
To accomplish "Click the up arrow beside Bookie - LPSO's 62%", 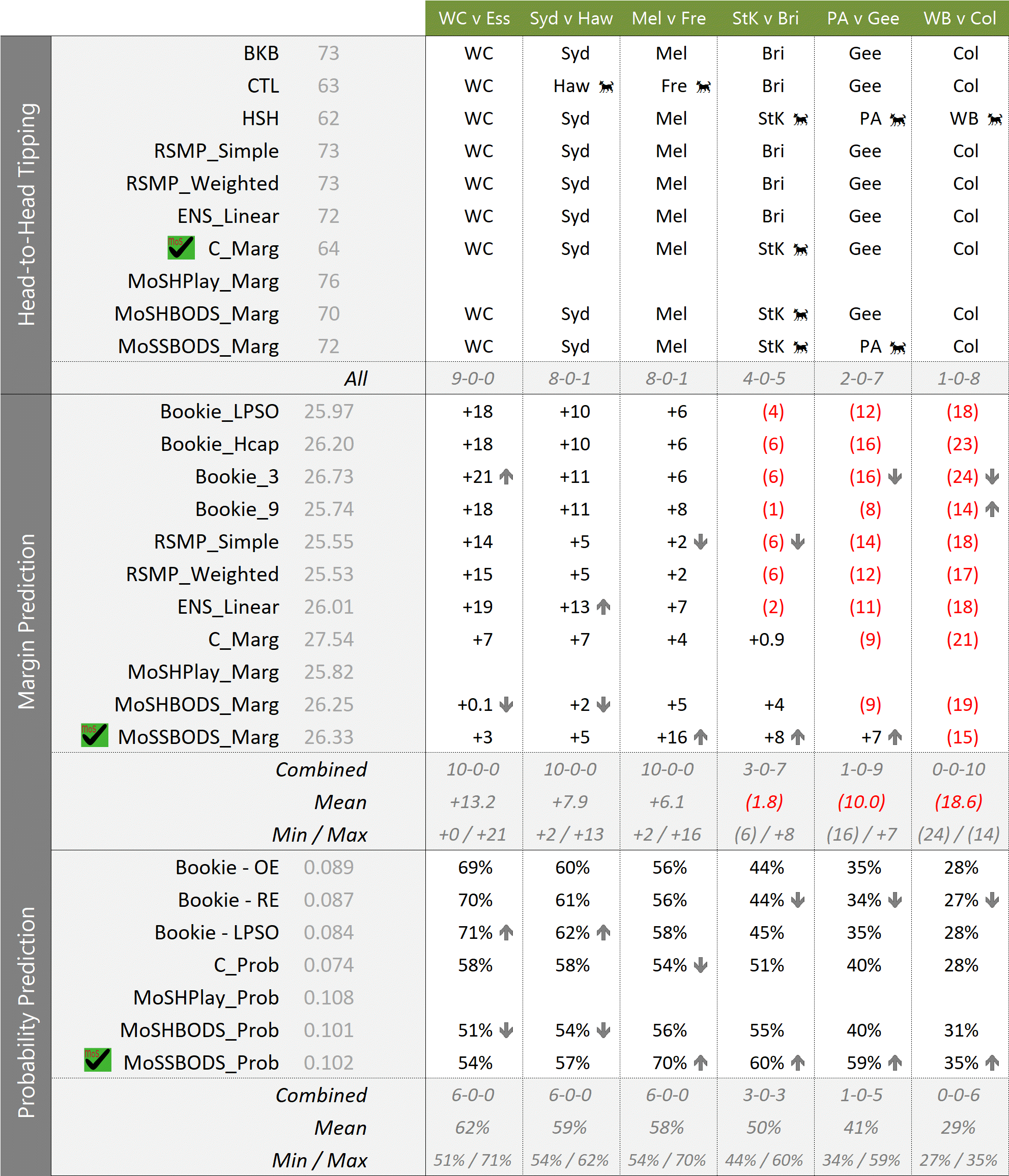I will pos(604,933).
